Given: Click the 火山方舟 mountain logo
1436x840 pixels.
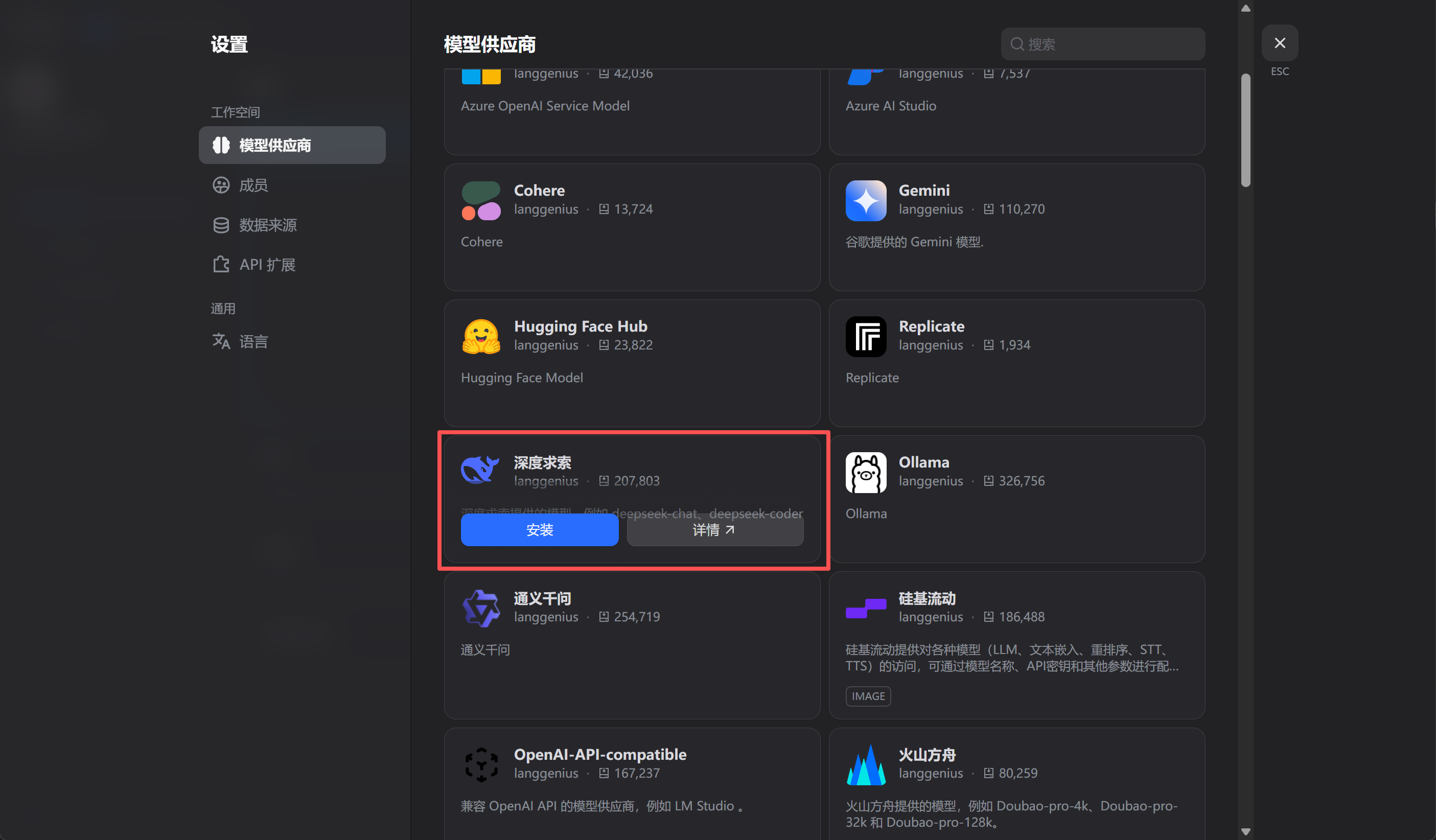Looking at the screenshot, I should pyautogui.click(x=866, y=764).
